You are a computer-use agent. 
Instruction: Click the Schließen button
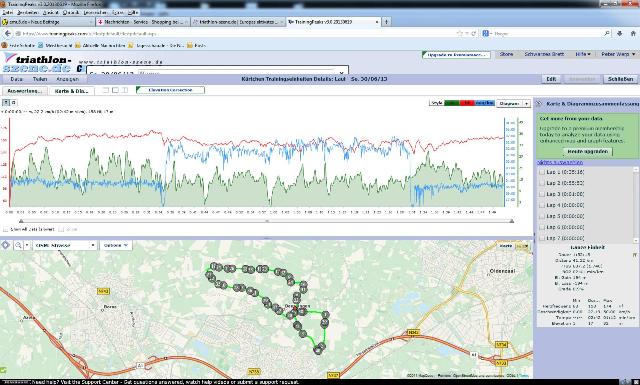620,79
